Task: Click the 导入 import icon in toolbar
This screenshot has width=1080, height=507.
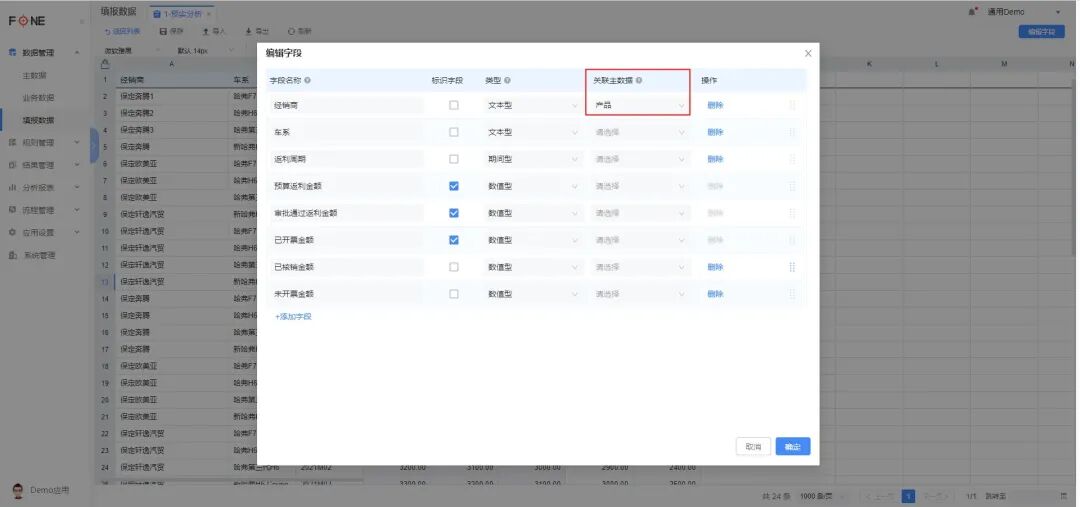Action: [205, 32]
